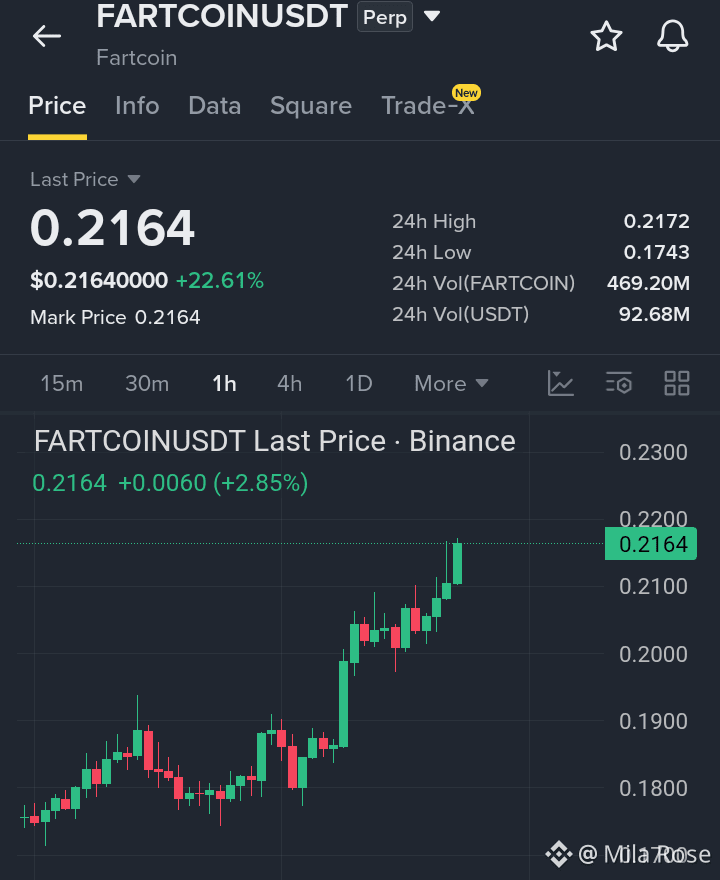This screenshot has height=880, width=720.
Task: Expand the More timeframes dropdown
Action: 451,384
